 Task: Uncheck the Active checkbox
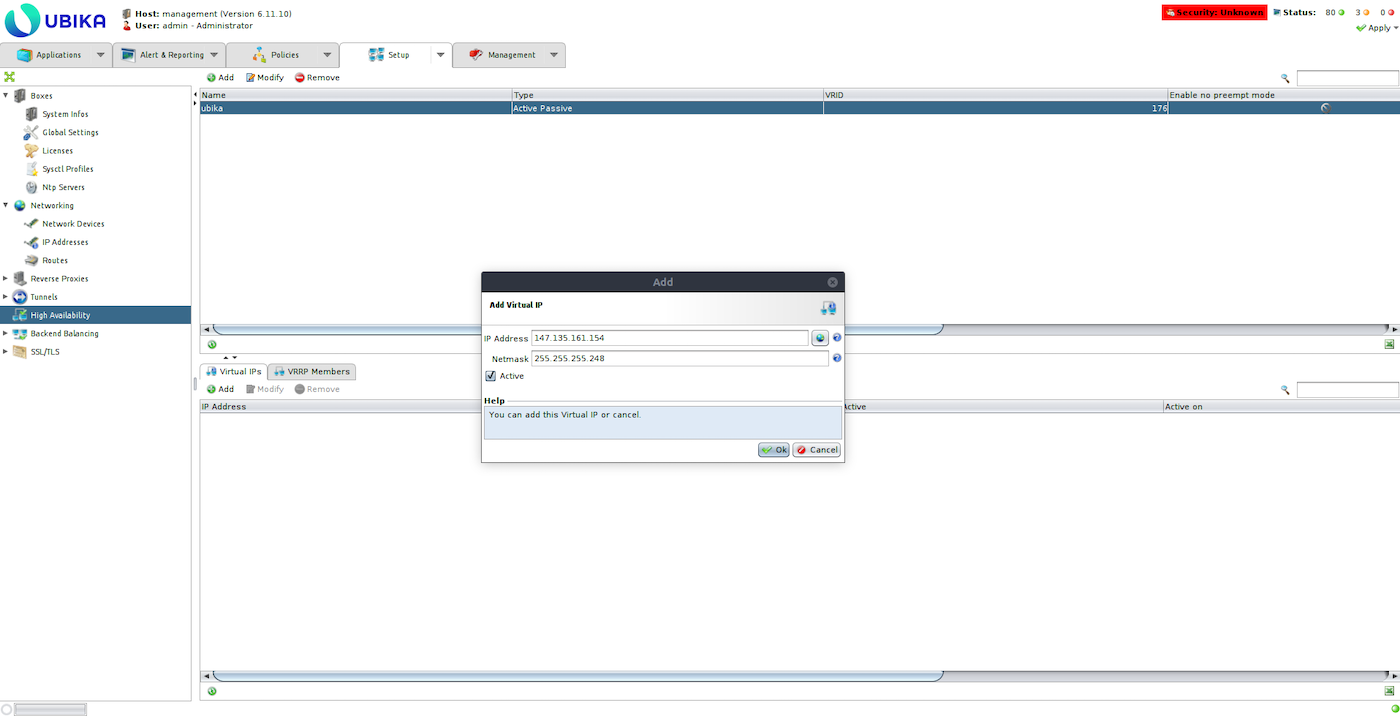click(490, 376)
